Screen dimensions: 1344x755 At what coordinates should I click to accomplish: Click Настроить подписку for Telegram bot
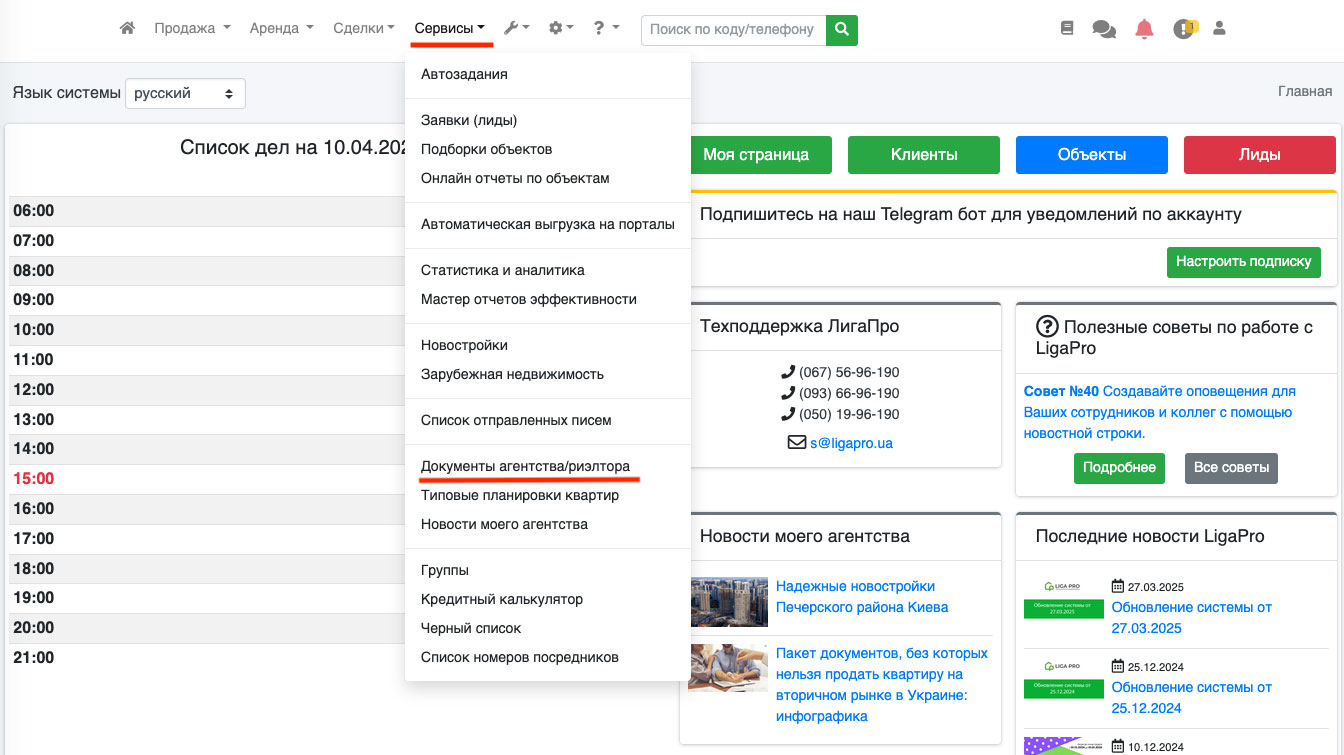click(x=1243, y=262)
